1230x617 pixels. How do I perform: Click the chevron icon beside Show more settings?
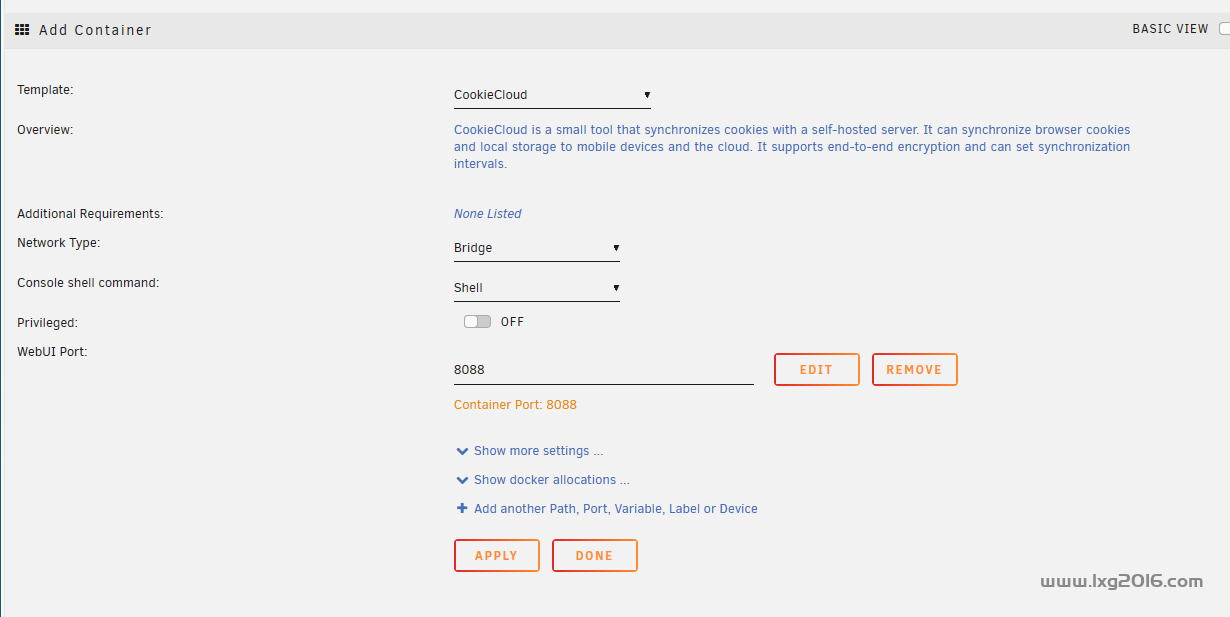pyautogui.click(x=462, y=452)
